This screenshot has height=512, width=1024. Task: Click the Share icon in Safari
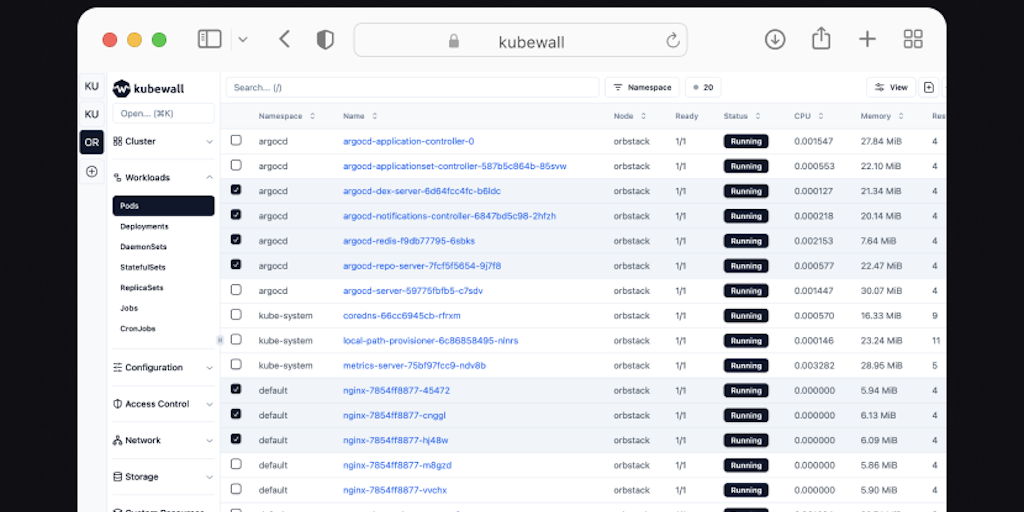[x=821, y=39]
